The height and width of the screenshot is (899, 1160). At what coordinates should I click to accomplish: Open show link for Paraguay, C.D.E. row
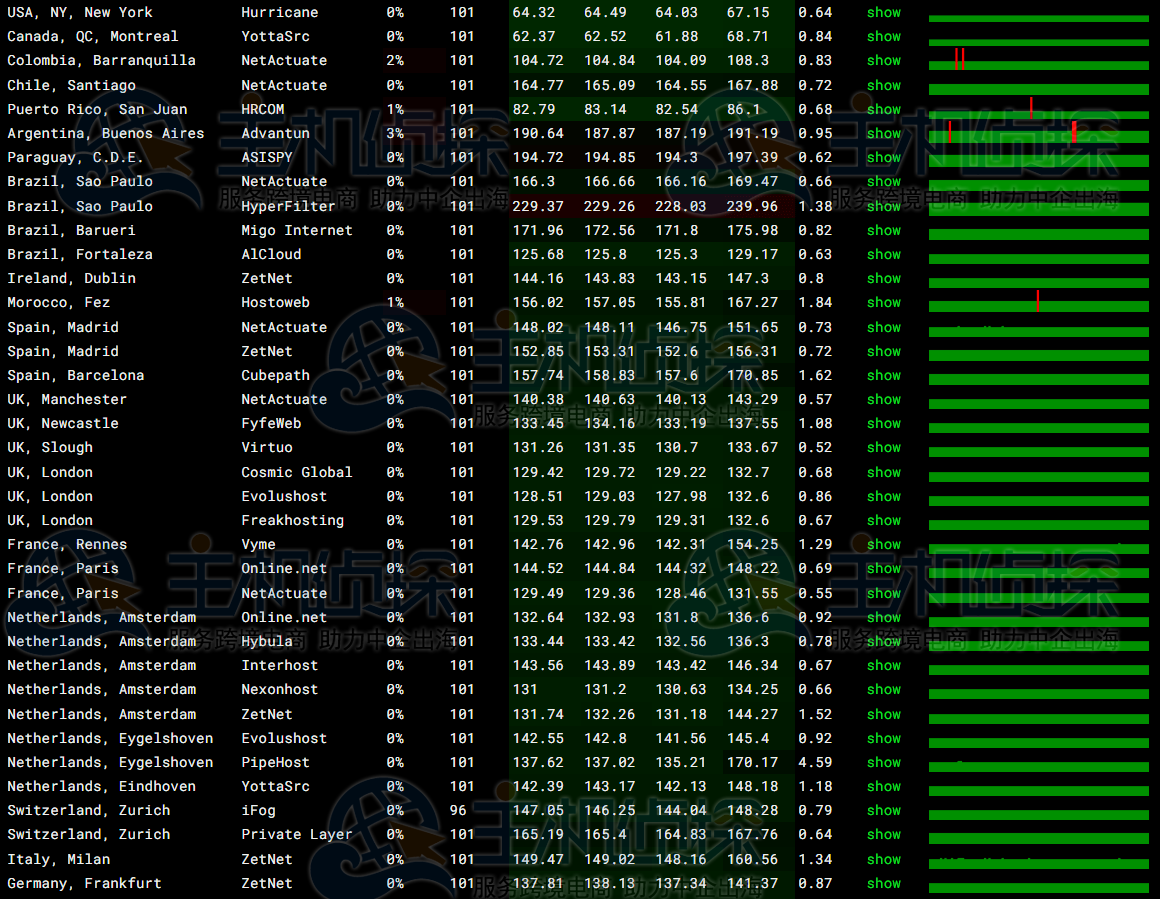[x=883, y=158]
